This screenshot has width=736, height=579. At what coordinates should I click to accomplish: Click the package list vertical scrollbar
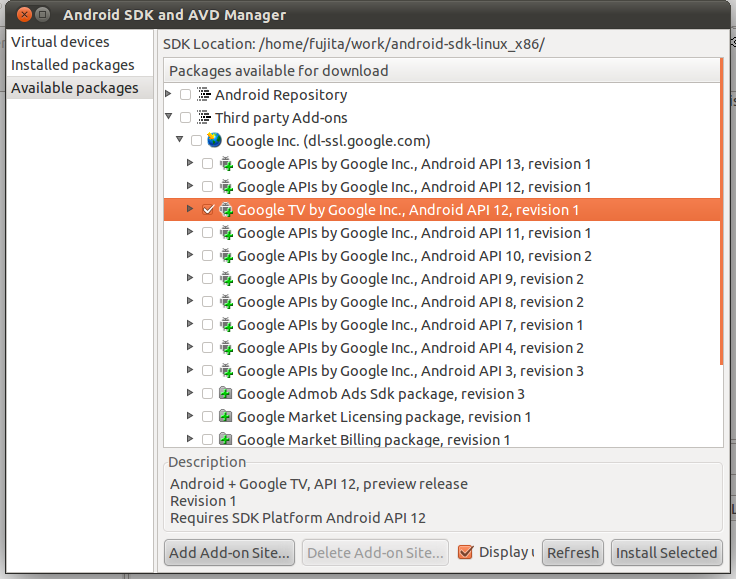(x=722, y=211)
